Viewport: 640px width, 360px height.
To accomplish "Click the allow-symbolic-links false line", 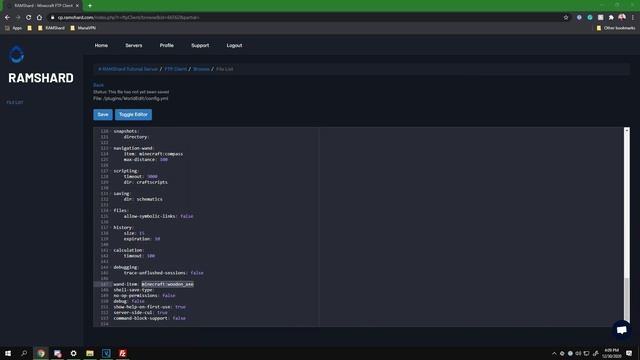I will pyautogui.click(x=158, y=216).
